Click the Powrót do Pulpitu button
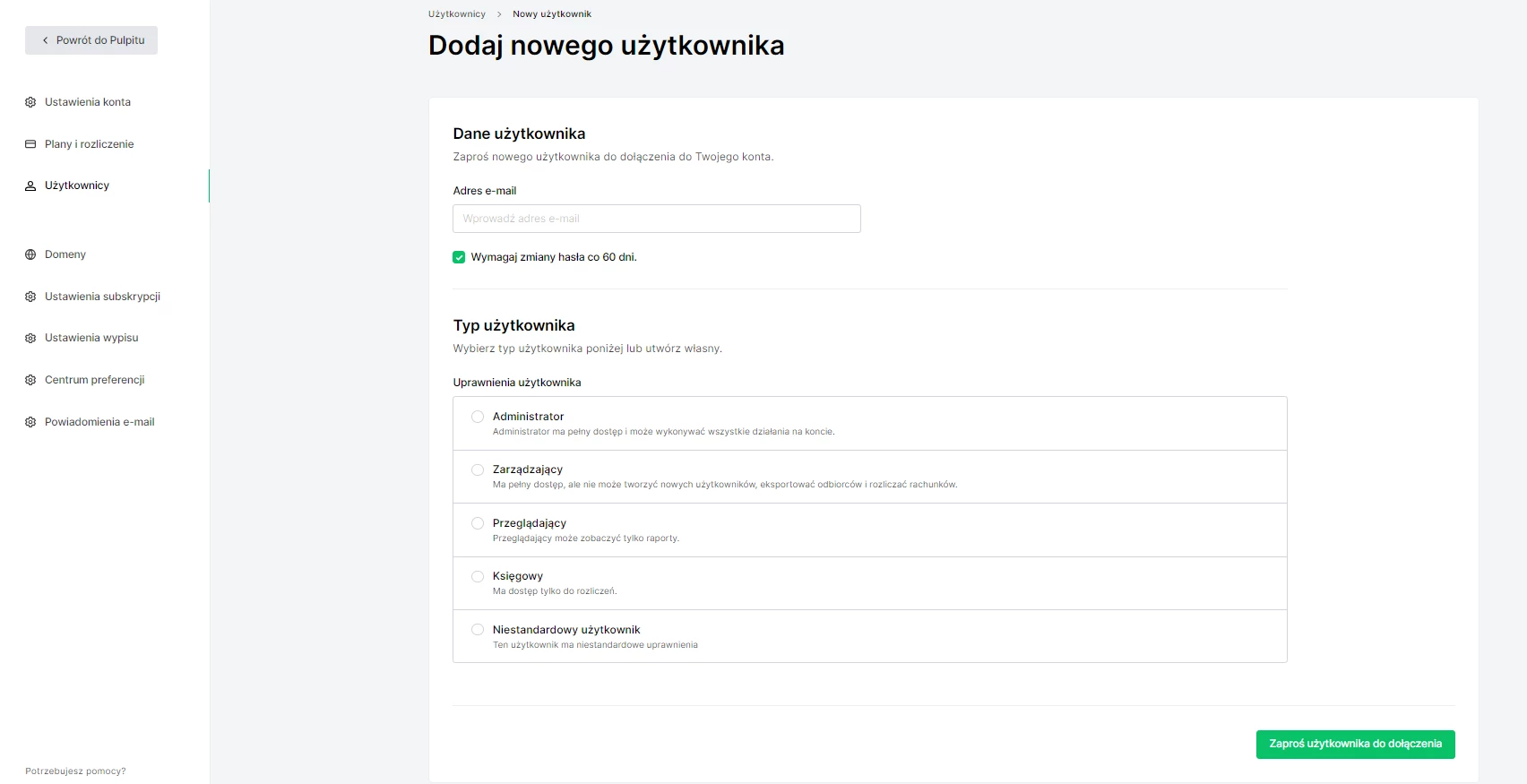The height and width of the screenshot is (784, 1527). [91, 40]
